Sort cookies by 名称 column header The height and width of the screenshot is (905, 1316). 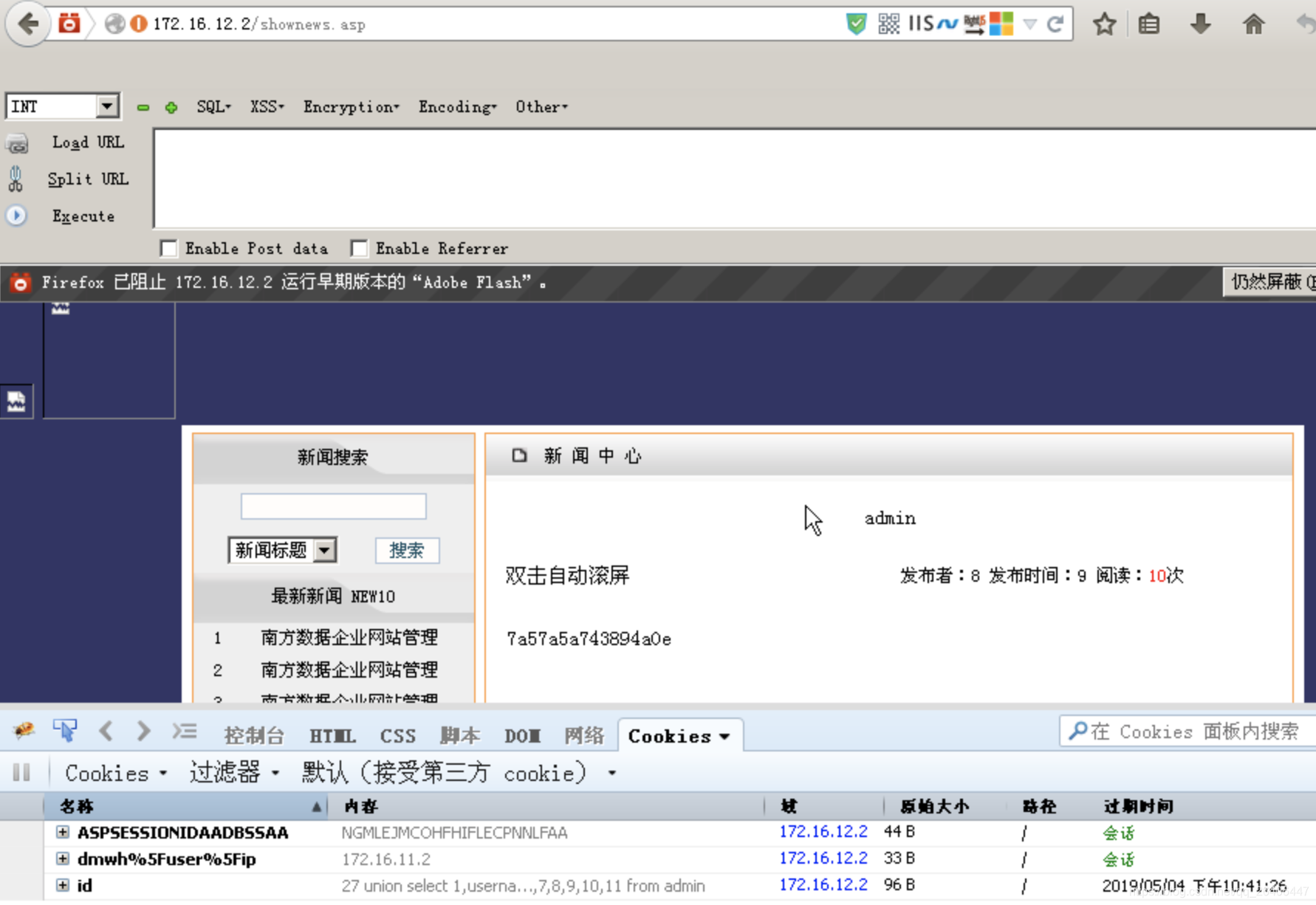[x=185, y=806]
